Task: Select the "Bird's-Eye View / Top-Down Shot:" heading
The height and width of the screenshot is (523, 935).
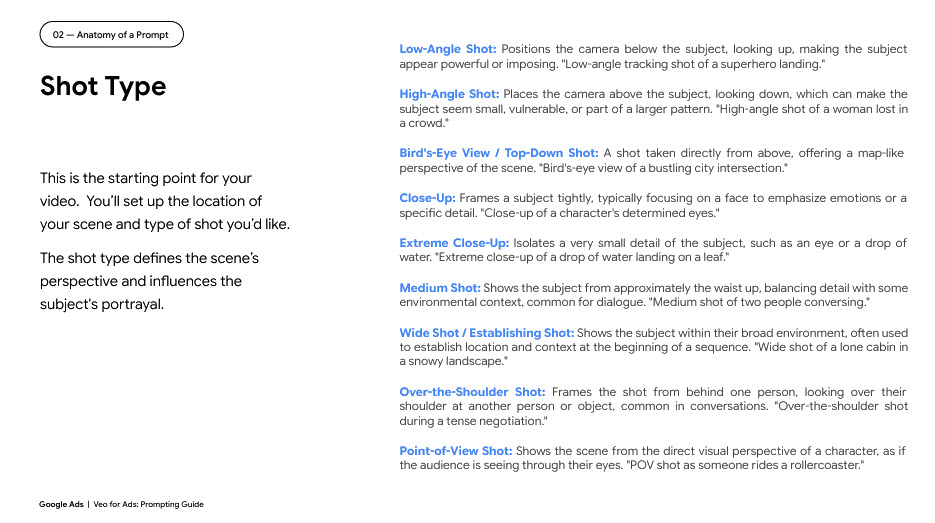Action: click(x=498, y=153)
